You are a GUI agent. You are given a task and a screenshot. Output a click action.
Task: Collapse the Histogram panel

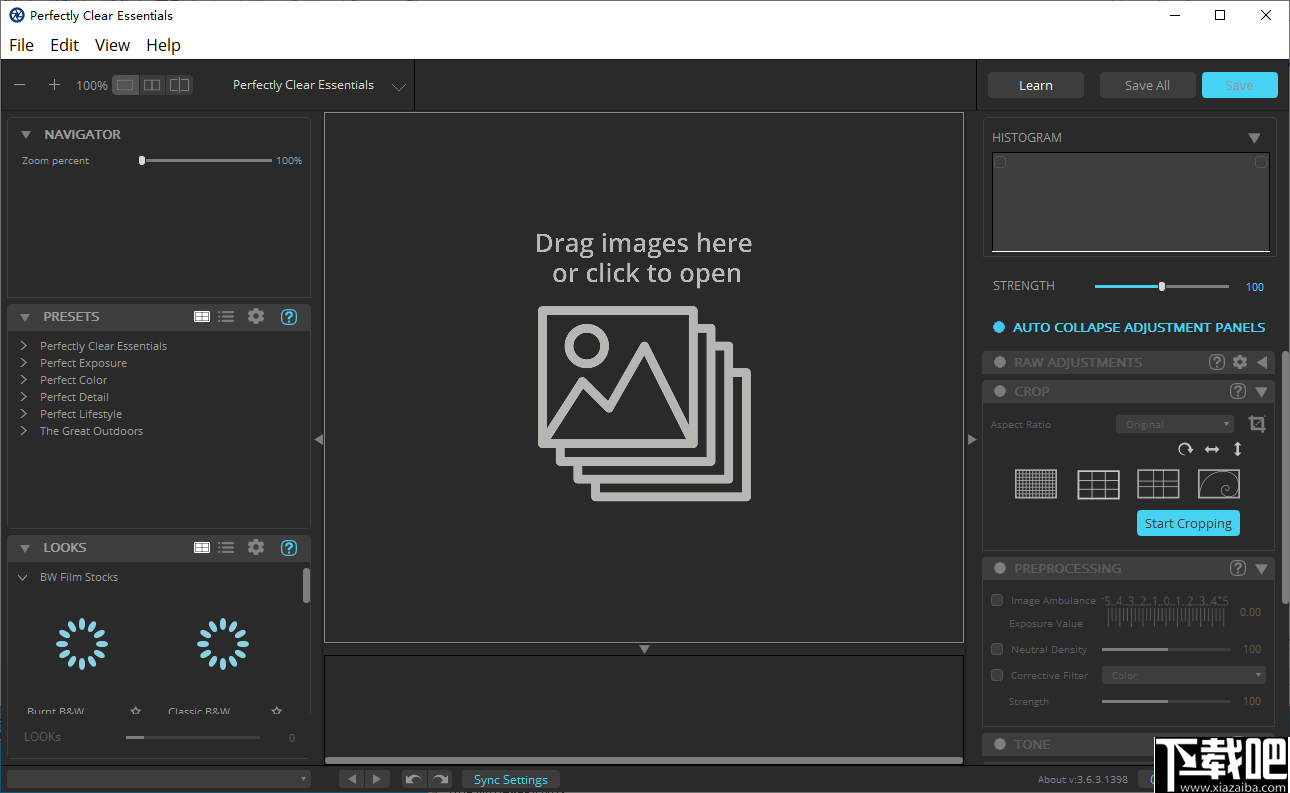tap(1254, 138)
